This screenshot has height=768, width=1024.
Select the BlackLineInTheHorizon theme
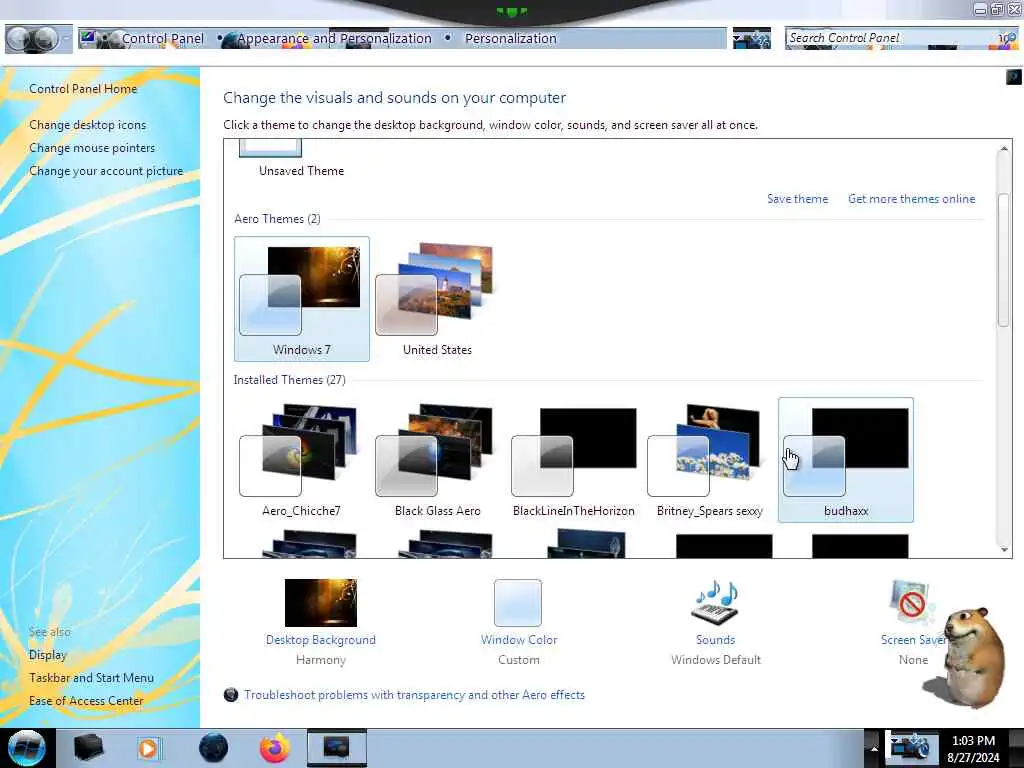573,460
